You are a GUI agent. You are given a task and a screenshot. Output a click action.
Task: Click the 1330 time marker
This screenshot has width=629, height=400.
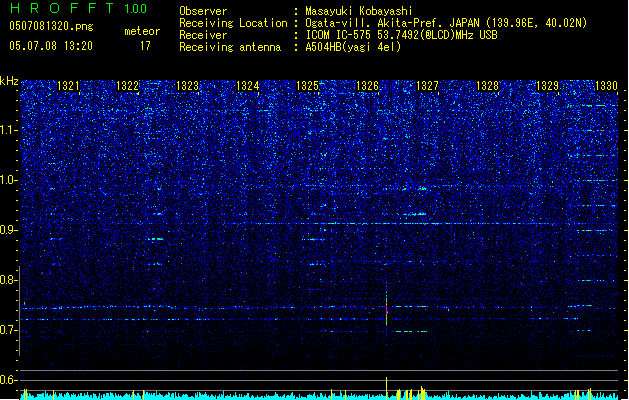pyautogui.click(x=607, y=86)
